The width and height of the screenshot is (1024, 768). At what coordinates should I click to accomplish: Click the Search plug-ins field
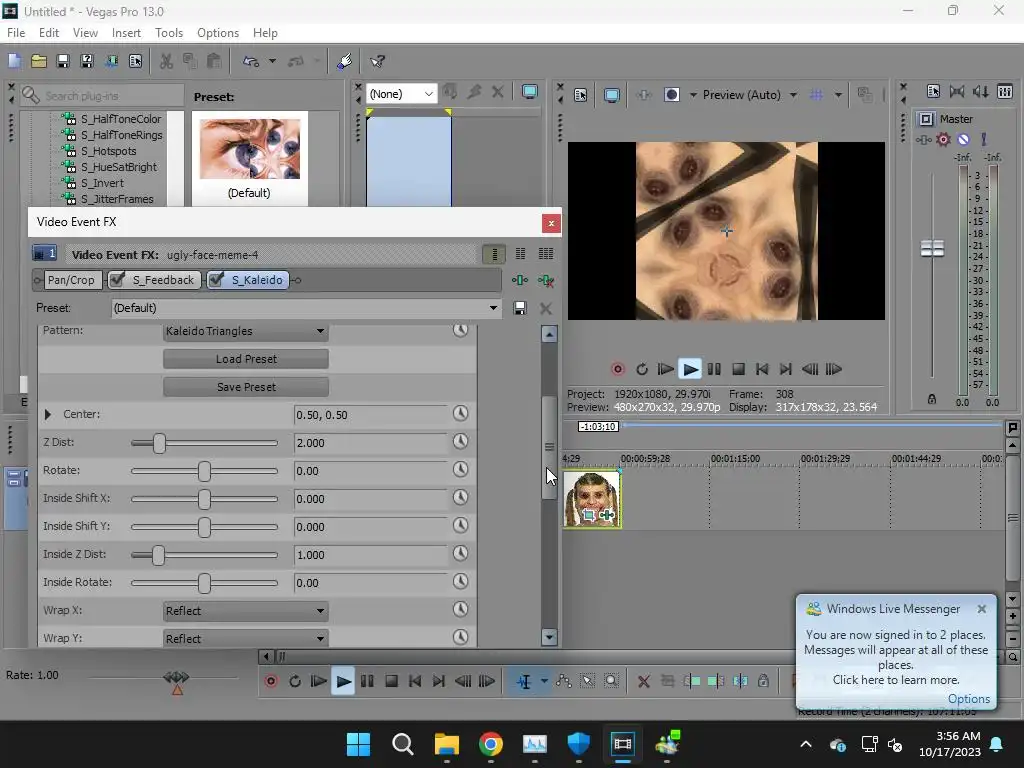click(103, 96)
